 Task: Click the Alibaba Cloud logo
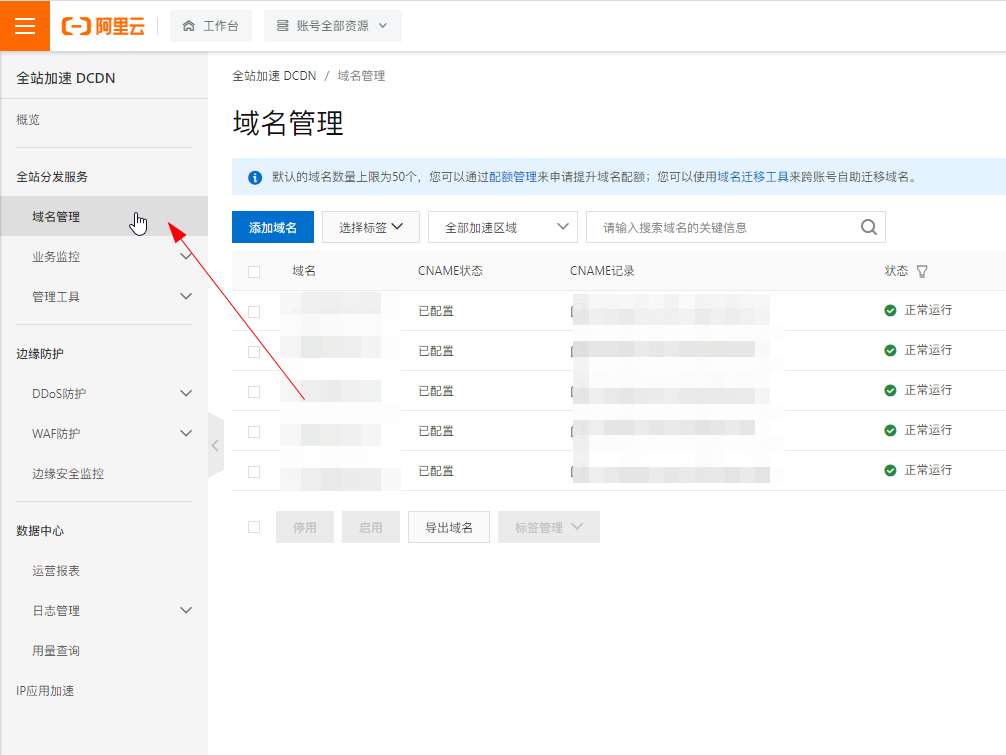tap(103, 26)
